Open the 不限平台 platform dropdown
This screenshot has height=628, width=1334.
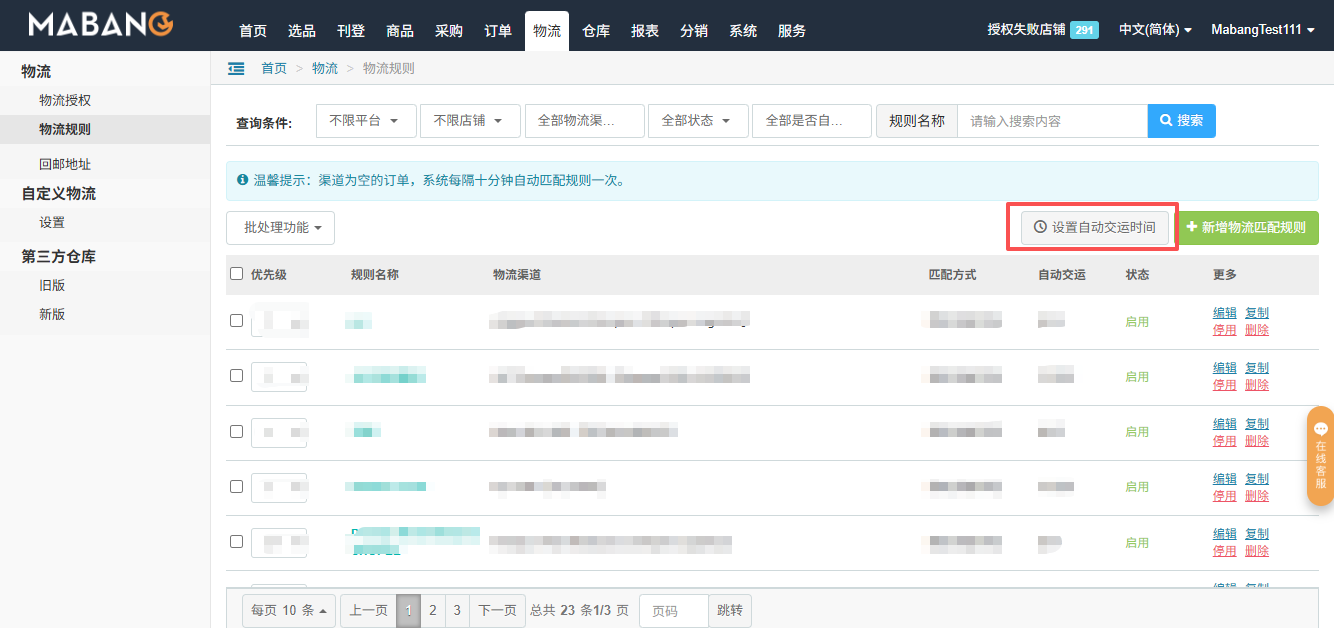(x=365, y=121)
